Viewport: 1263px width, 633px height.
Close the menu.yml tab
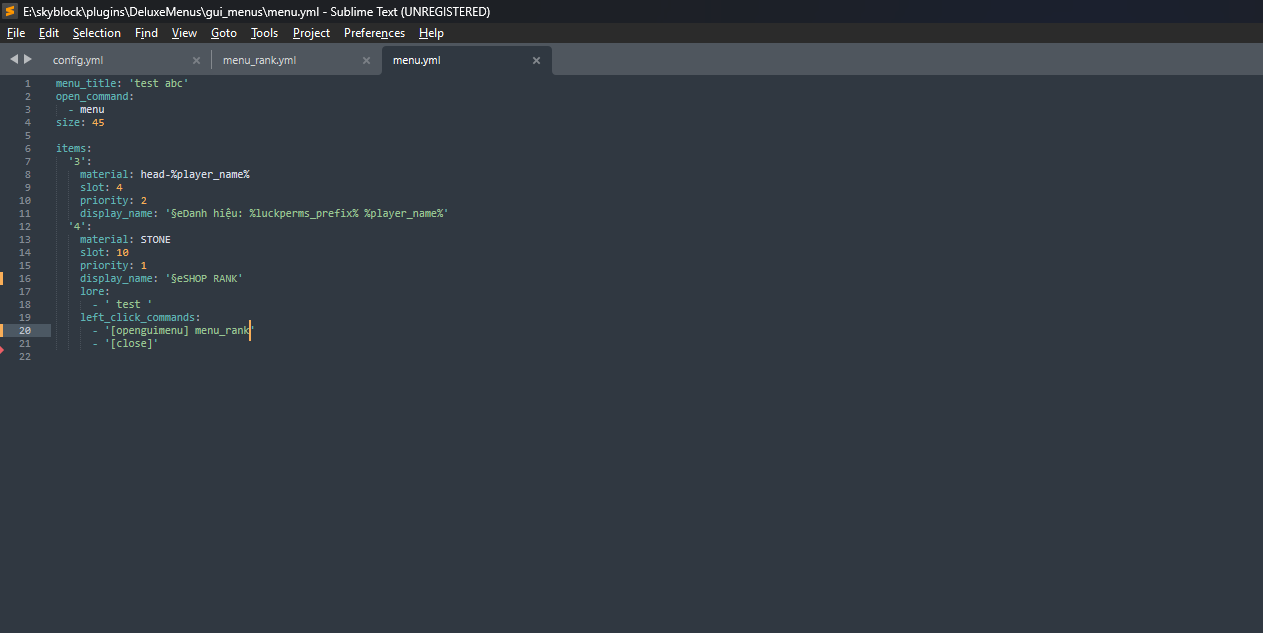click(536, 60)
